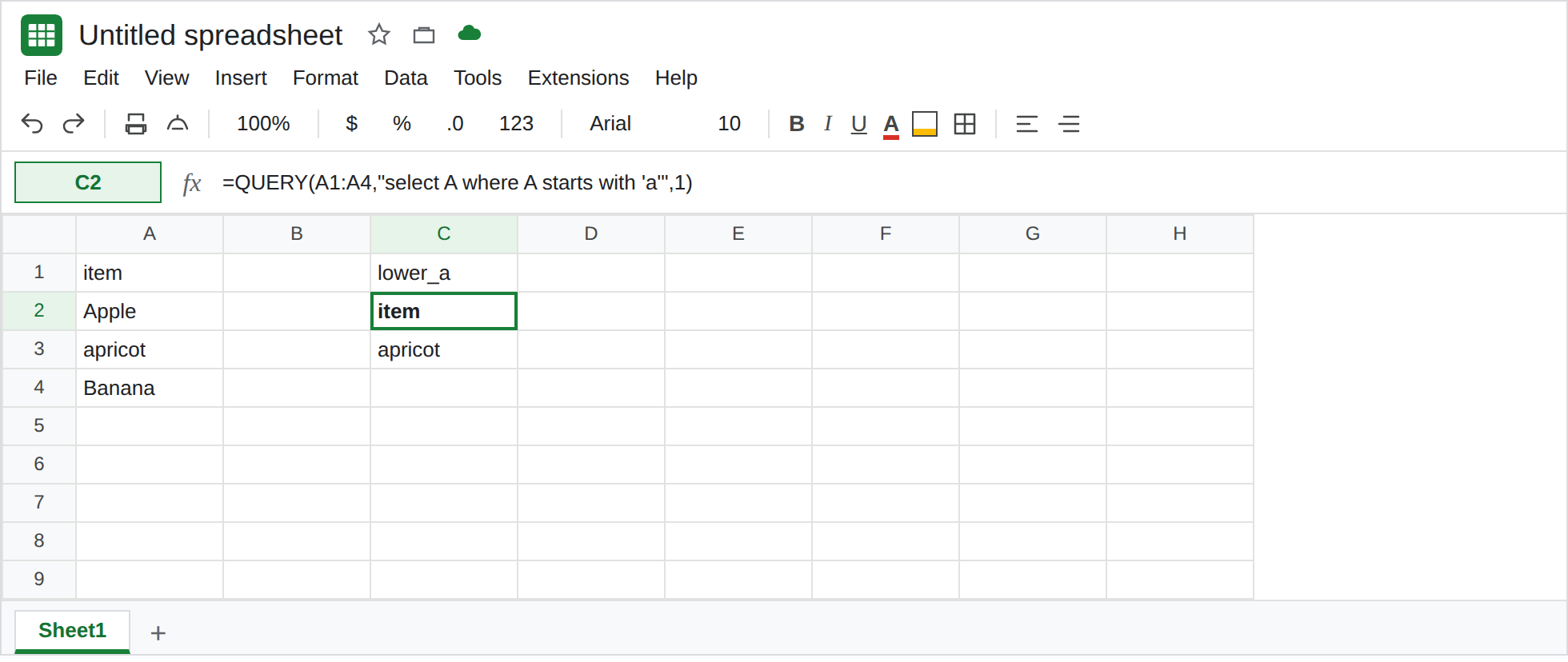This screenshot has height=662, width=1568.
Task: Open the Arial font dropdown
Action: coord(610,124)
